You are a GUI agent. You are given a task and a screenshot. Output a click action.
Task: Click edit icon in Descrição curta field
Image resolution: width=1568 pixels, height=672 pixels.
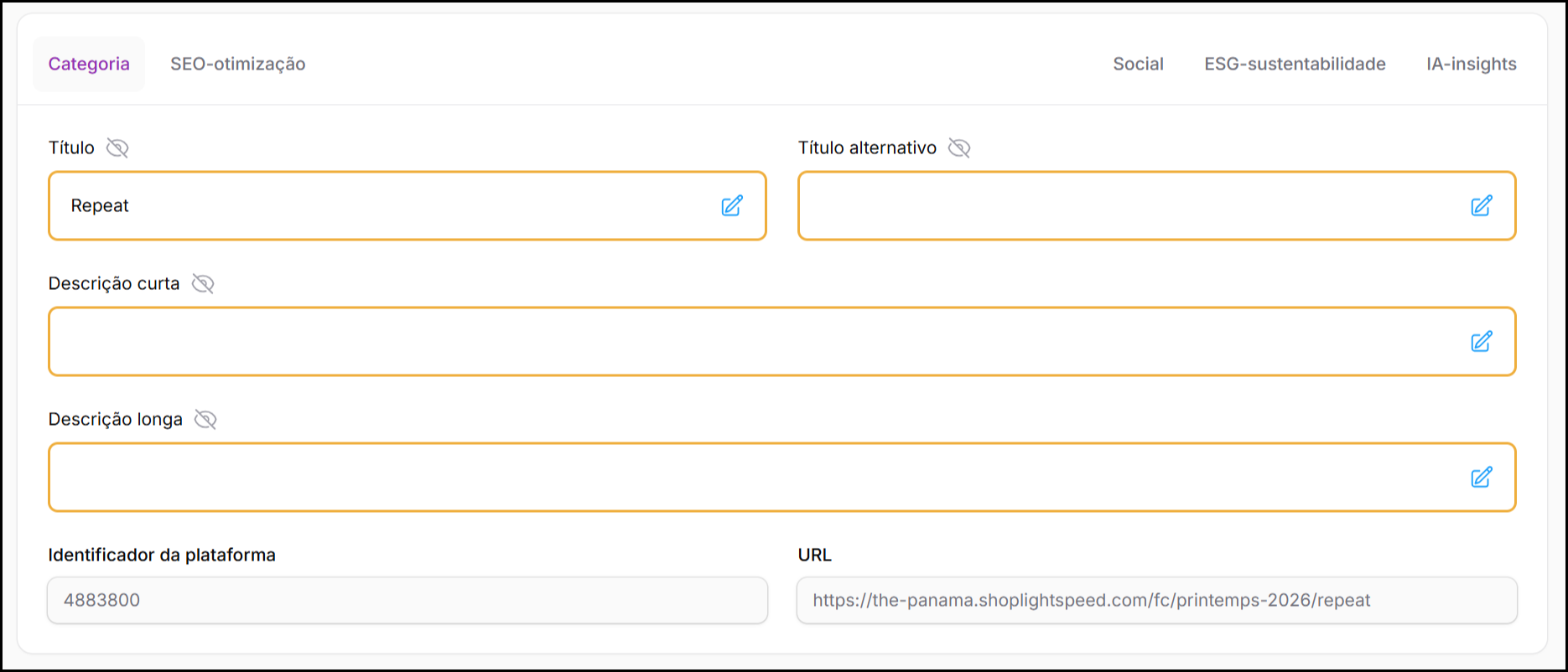click(x=1481, y=342)
